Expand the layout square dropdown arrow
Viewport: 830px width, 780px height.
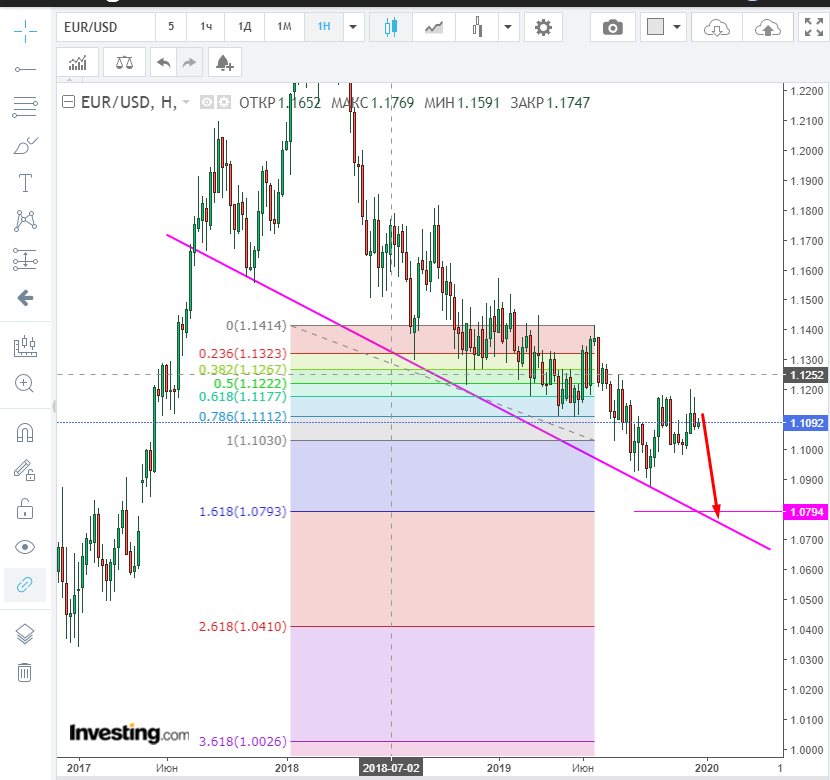pyautogui.click(x=677, y=27)
